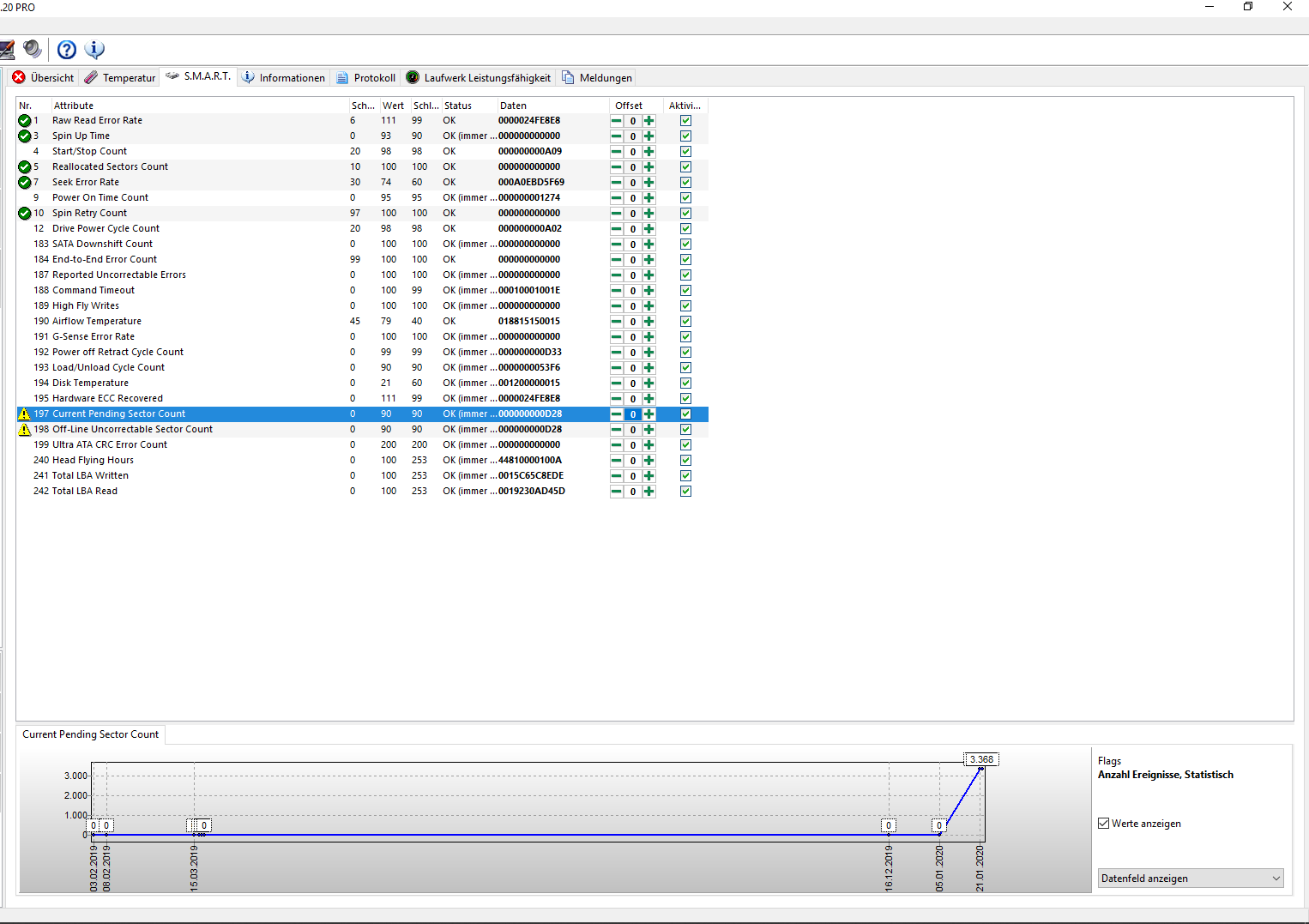The height and width of the screenshot is (924, 1309).
Task: Toggle active checkbox for Head Flying Hours
Action: [685, 461]
